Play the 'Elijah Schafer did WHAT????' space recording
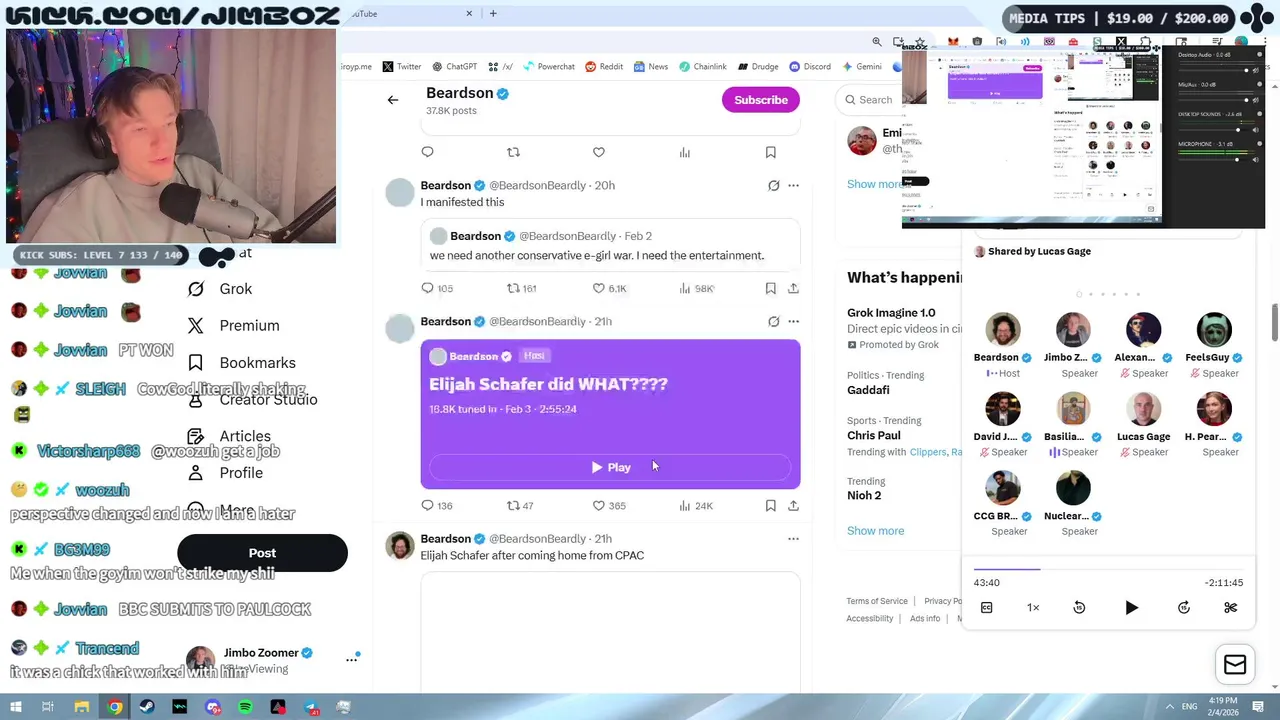 (610, 467)
